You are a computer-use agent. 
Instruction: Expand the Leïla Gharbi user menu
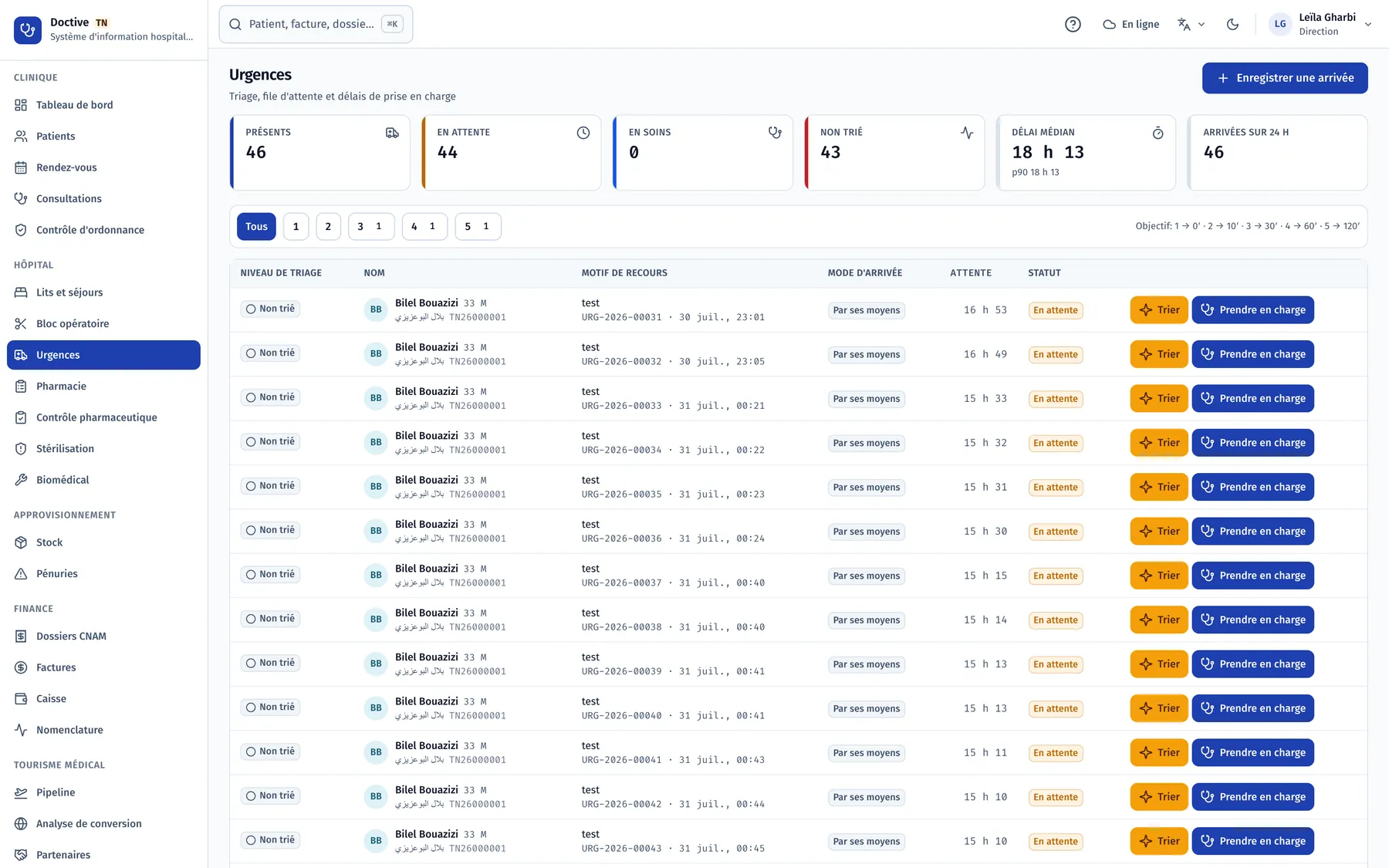click(x=1320, y=25)
